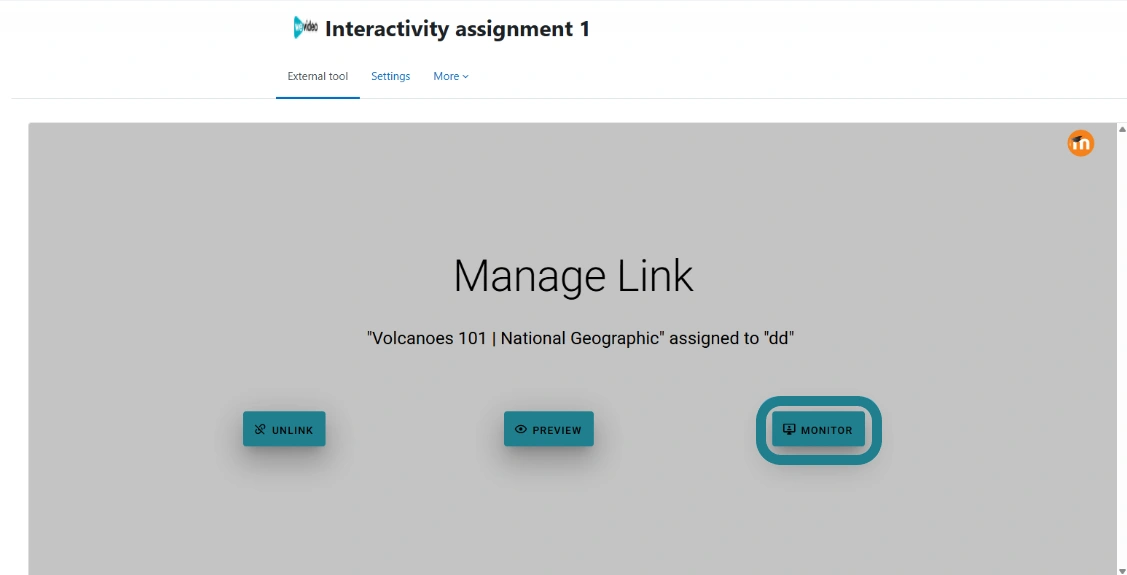Click the "Volcanoes 101 | National Geographic" assignment text
The image size is (1127, 575).
[580, 338]
